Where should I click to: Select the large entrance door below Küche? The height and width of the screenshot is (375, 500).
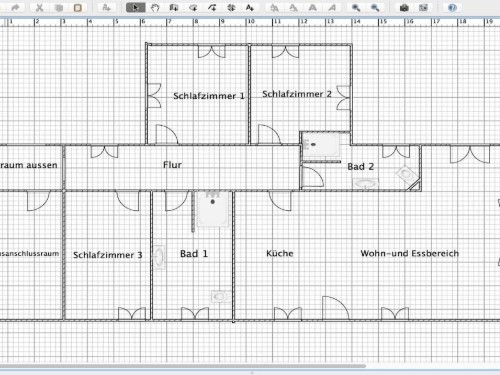(336, 308)
